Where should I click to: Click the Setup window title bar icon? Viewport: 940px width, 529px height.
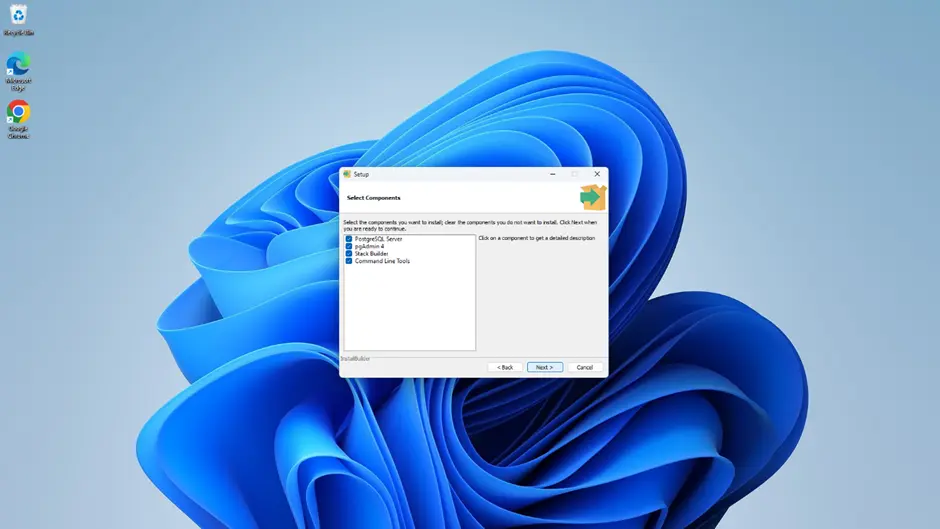point(347,174)
